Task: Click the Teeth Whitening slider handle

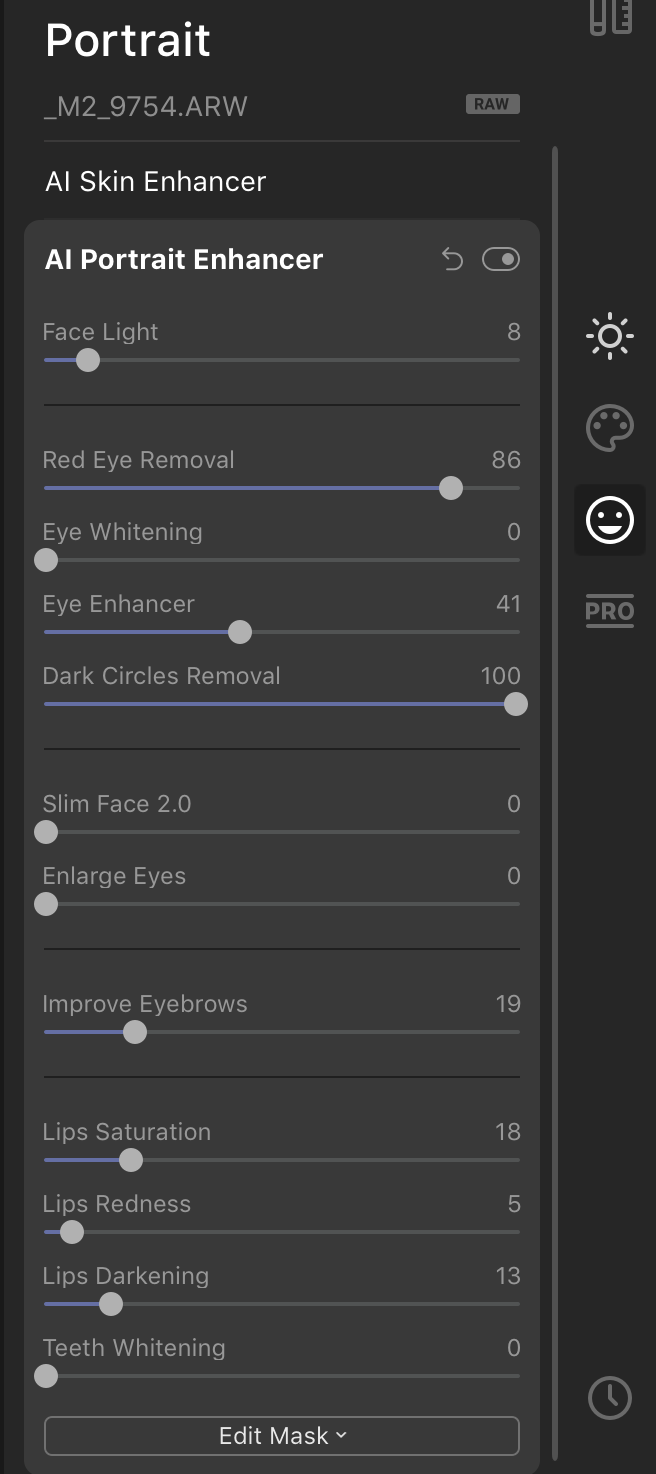Action: tap(46, 1376)
